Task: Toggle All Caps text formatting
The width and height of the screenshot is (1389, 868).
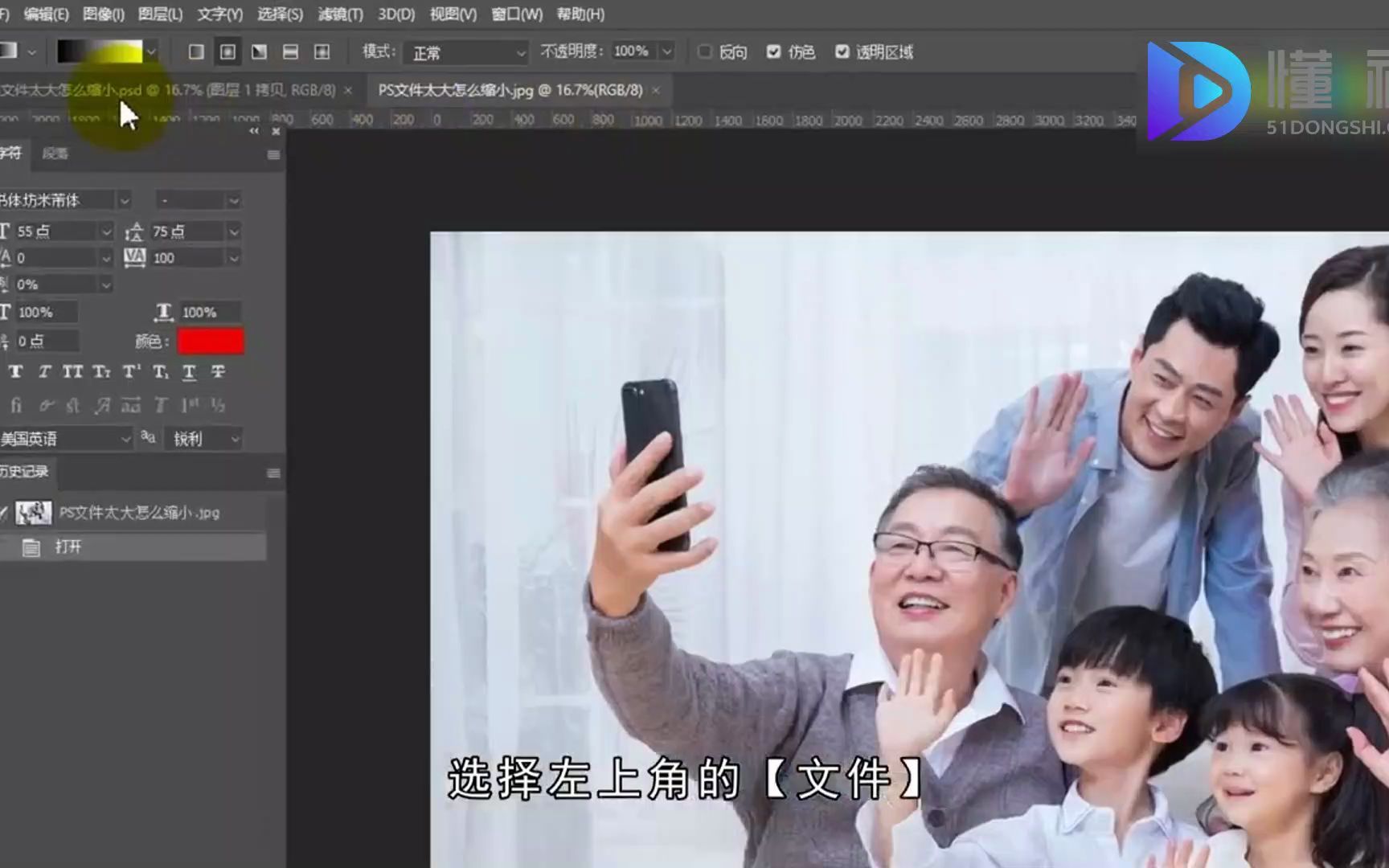Action: [72, 372]
